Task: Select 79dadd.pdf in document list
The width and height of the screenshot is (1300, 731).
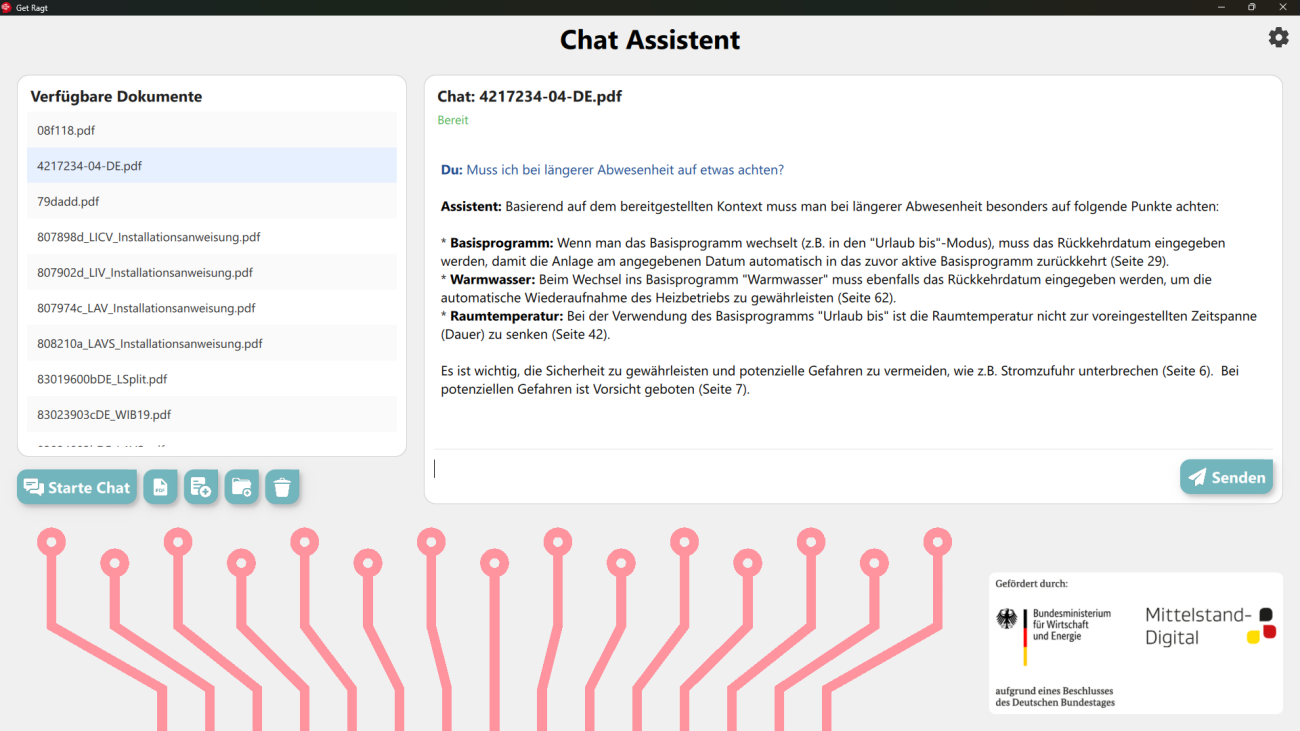Action: tap(212, 201)
